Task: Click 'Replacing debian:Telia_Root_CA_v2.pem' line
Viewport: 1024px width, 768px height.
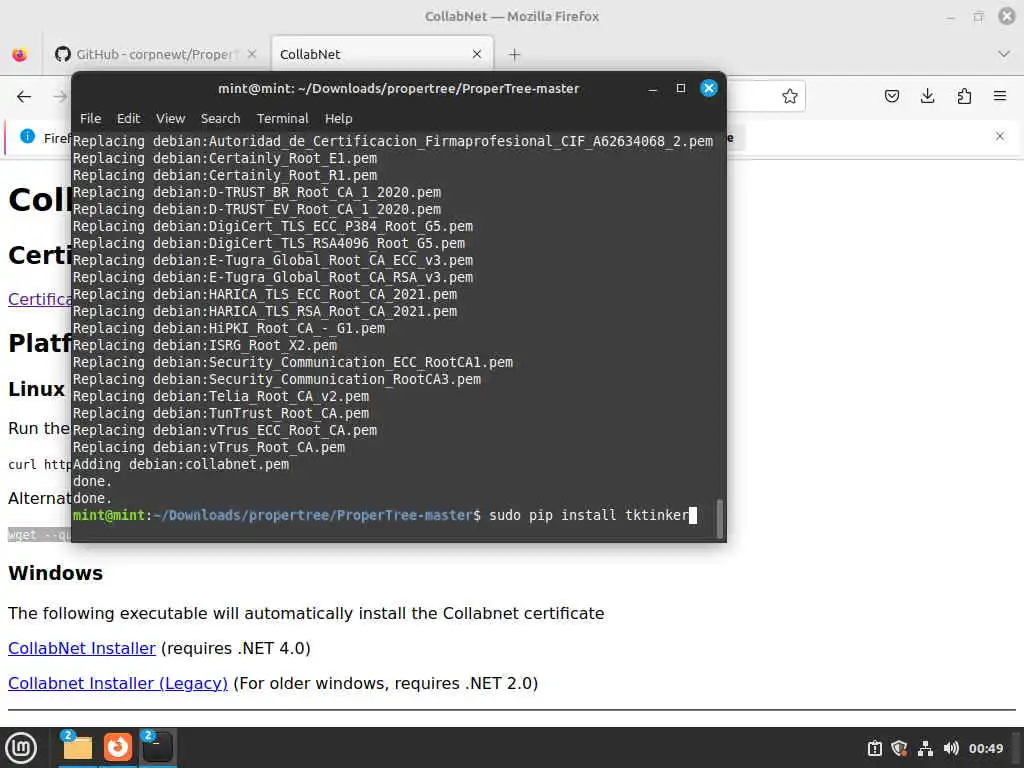Action: pos(221,396)
